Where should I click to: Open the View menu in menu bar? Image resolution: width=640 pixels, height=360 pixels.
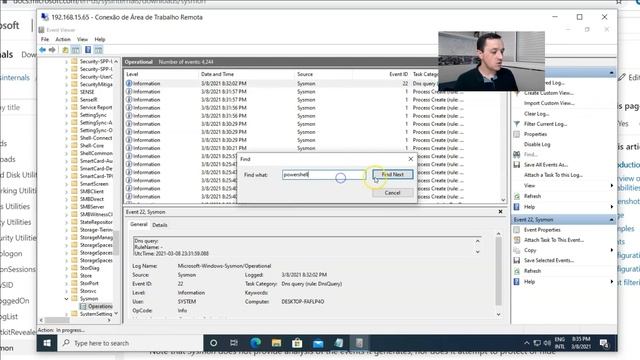pyautogui.click(x=82, y=39)
